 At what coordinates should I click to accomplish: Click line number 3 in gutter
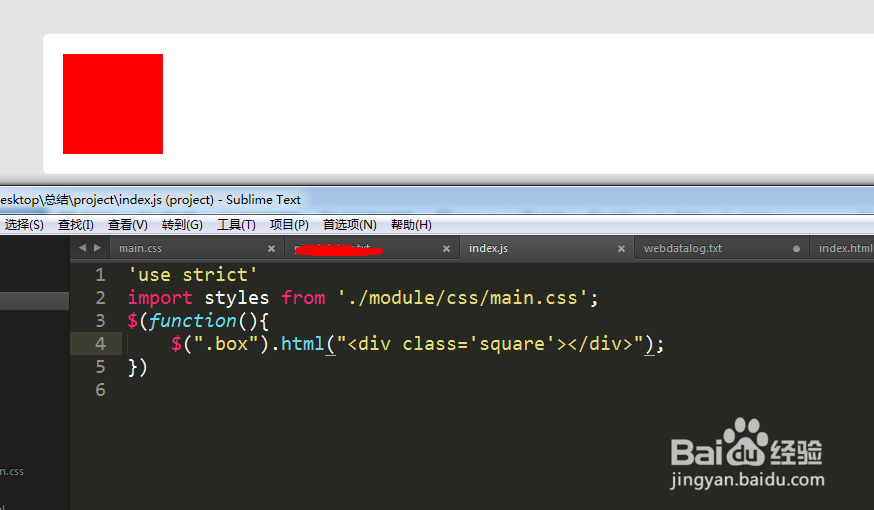pyautogui.click(x=100, y=320)
